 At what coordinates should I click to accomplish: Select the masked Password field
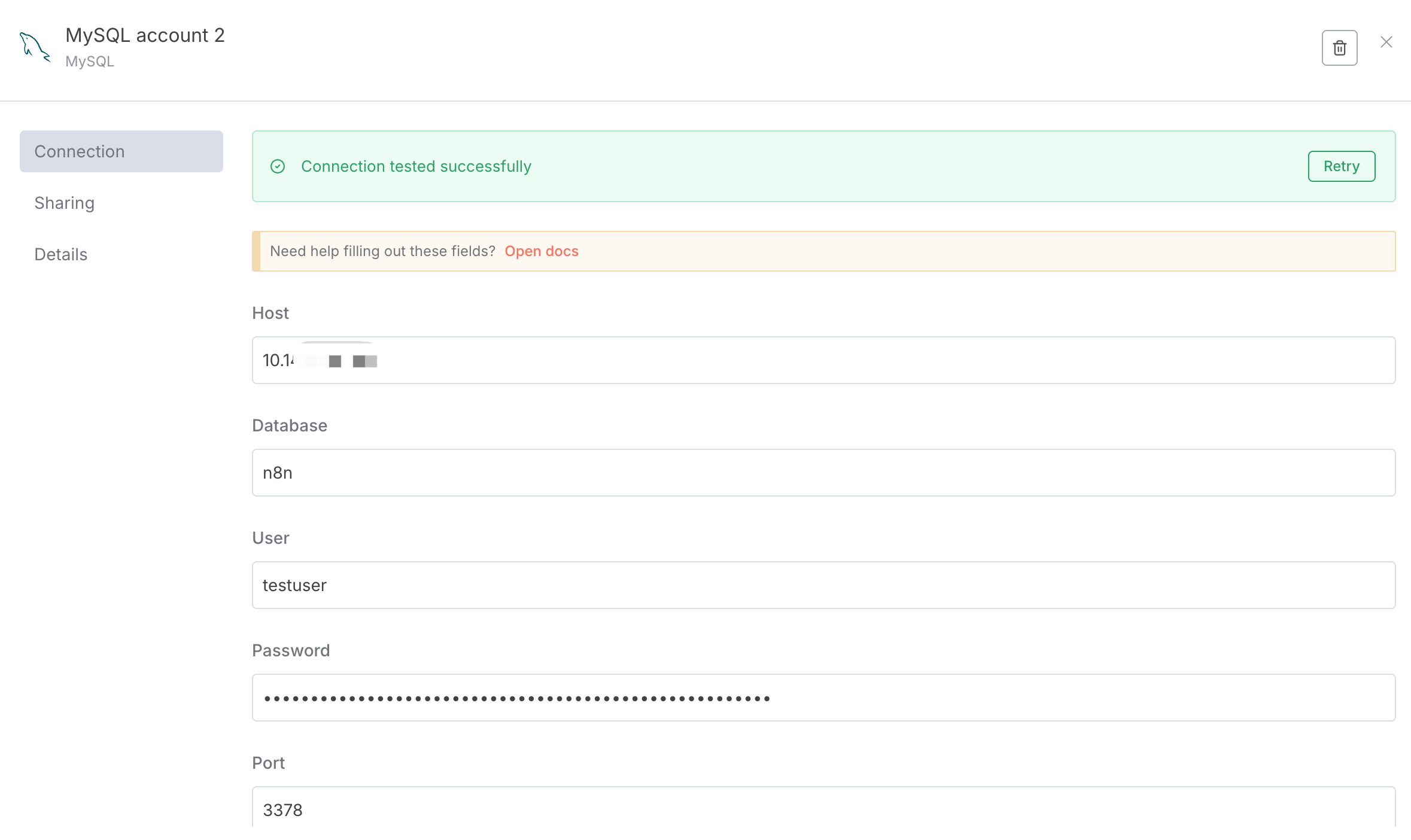point(823,698)
